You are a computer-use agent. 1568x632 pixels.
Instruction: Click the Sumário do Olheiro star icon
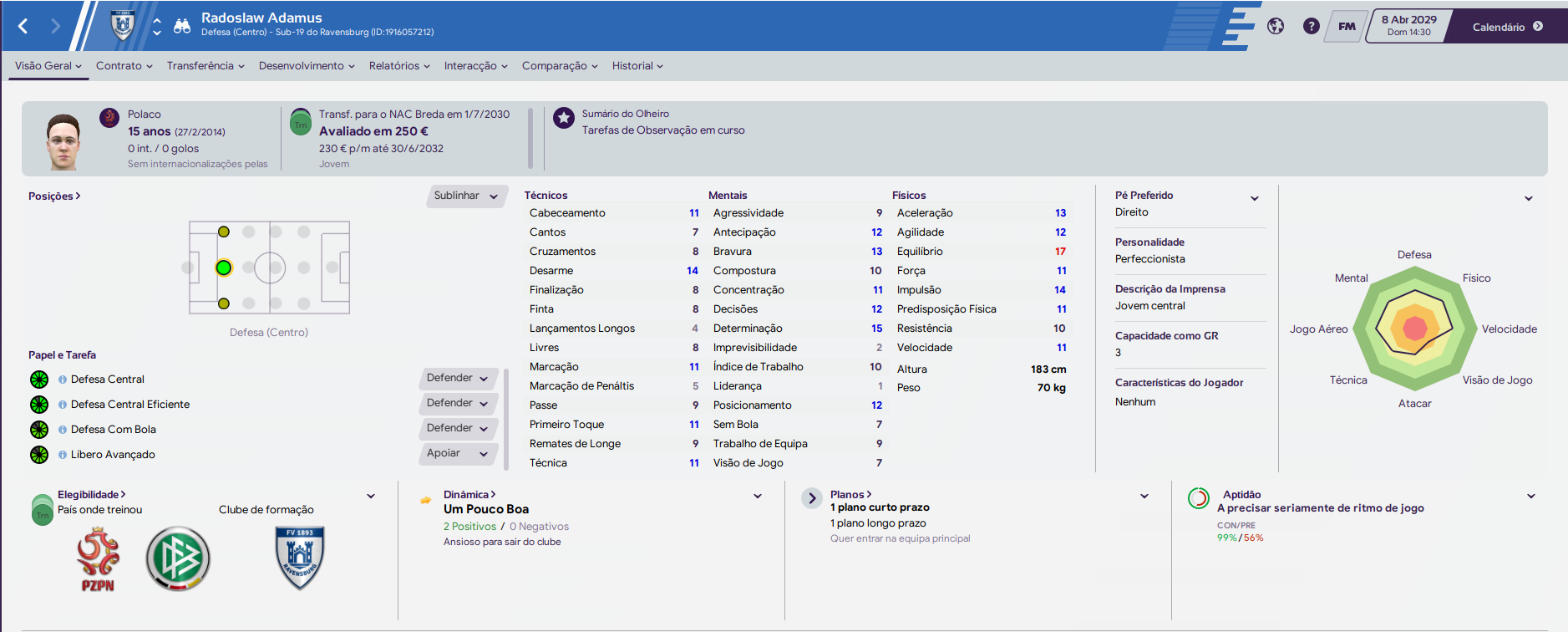[x=564, y=118]
